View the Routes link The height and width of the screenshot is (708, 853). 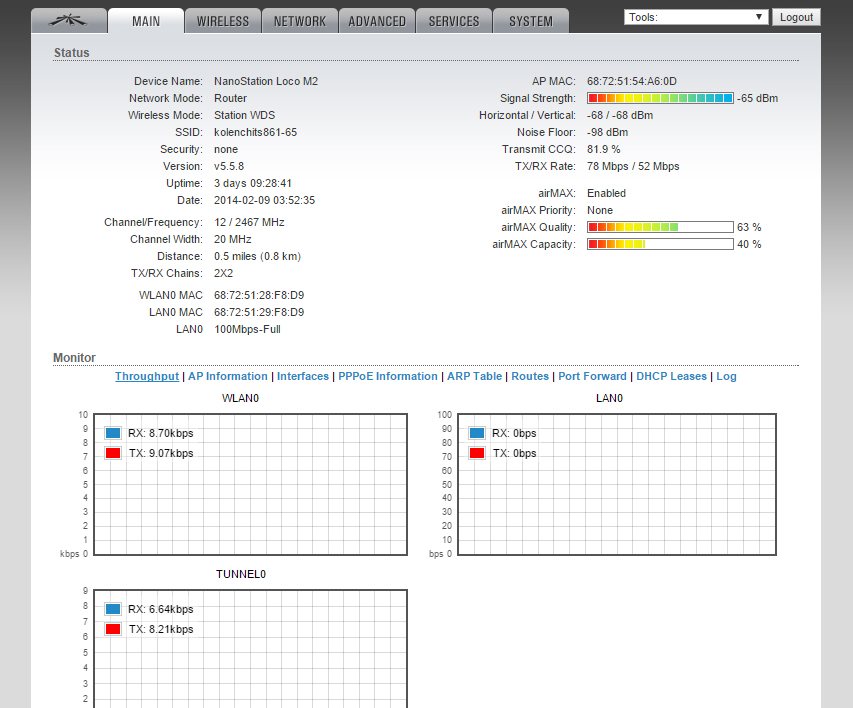point(530,376)
